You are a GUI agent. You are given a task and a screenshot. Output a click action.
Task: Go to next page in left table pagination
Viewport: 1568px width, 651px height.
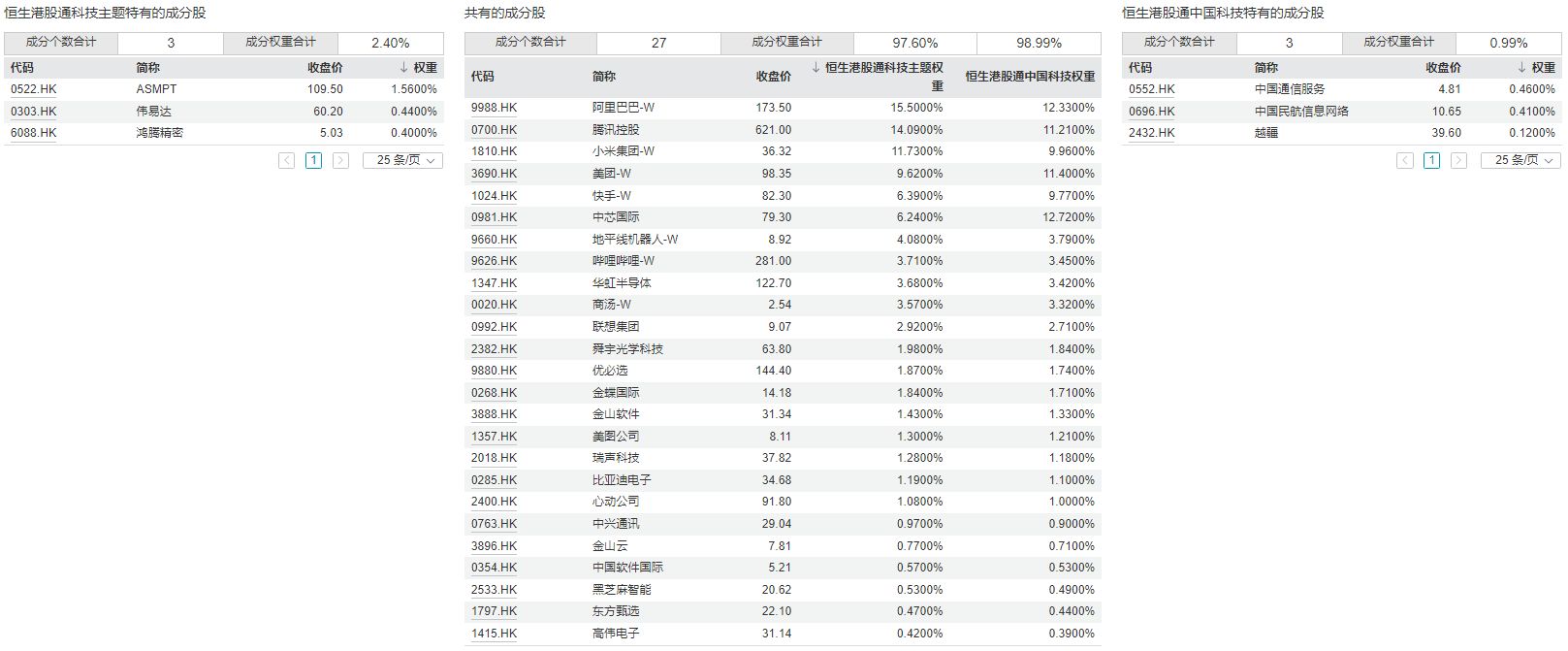coord(340,160)
